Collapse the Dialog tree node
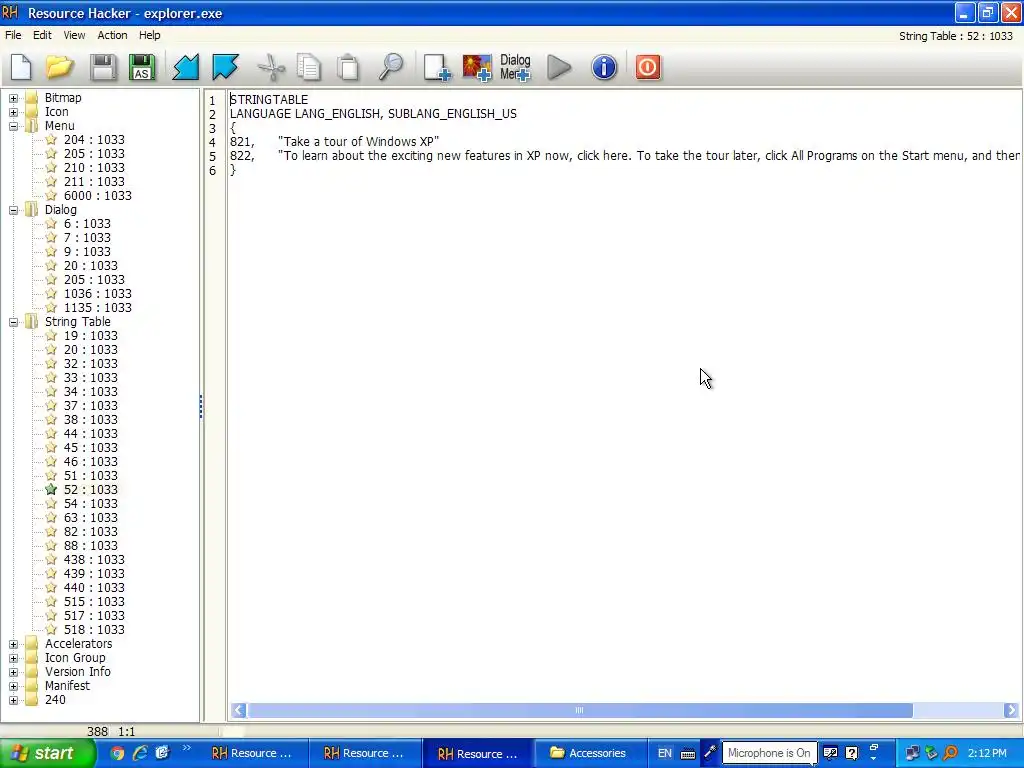Image resolution: width=1024 pixels, height=768 pixels. tap(13, 210)
